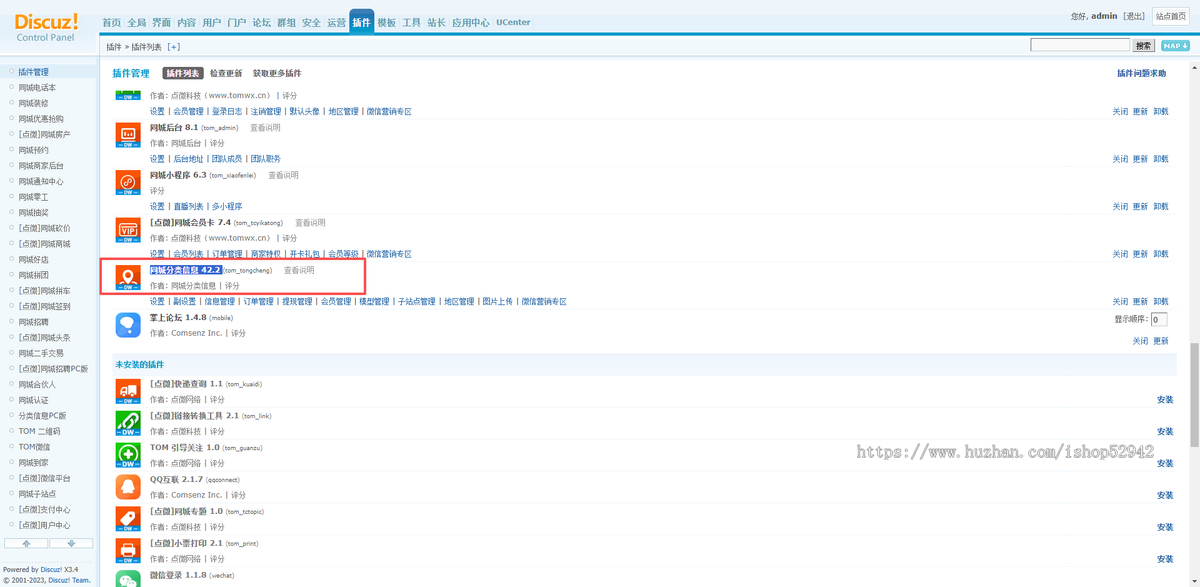View 查看说明 for 同城分类信息

click(299, 270)
